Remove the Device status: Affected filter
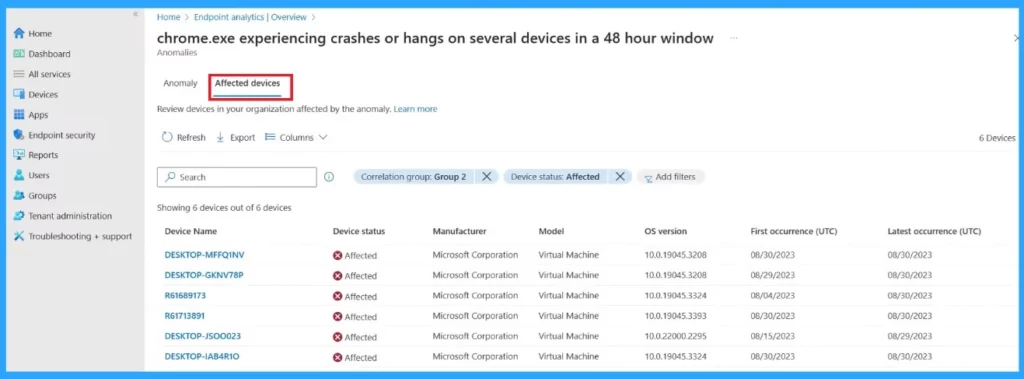Viewport: 1024px width, 379px height. [620, 176]
